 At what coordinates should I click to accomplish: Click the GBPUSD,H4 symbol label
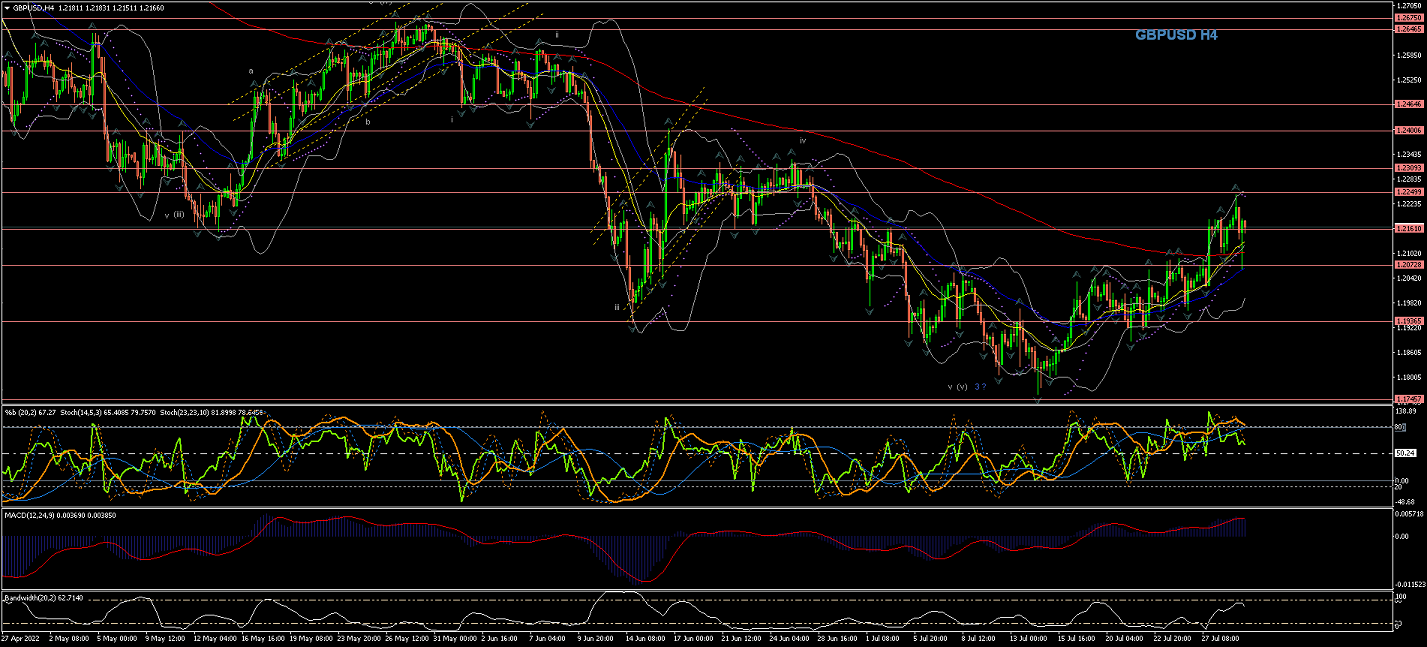pos(34,7)
